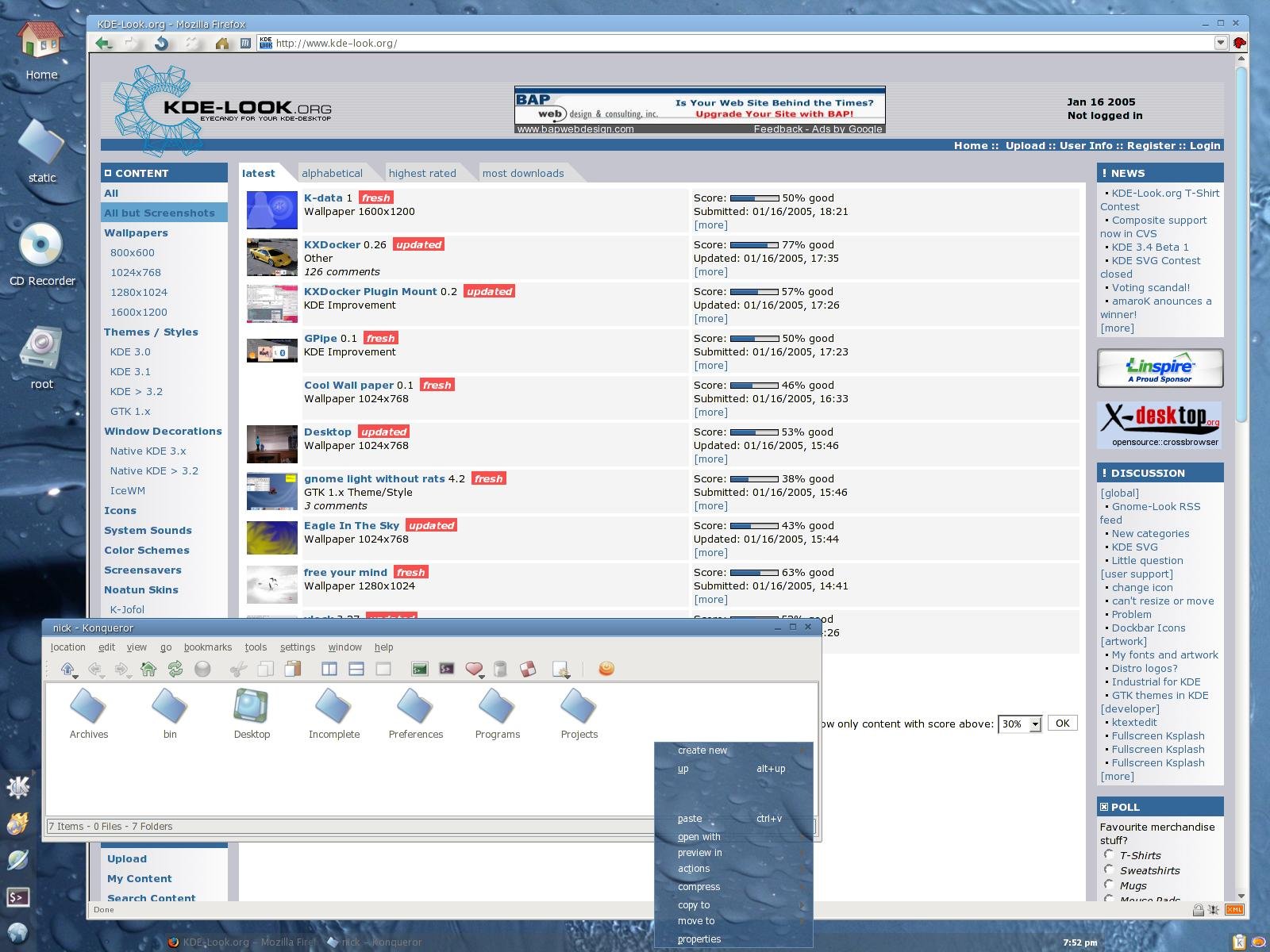This screenshot has width=1270, height=952.
Task: Click Register link in site navigation
Action: pos(1151,145)
